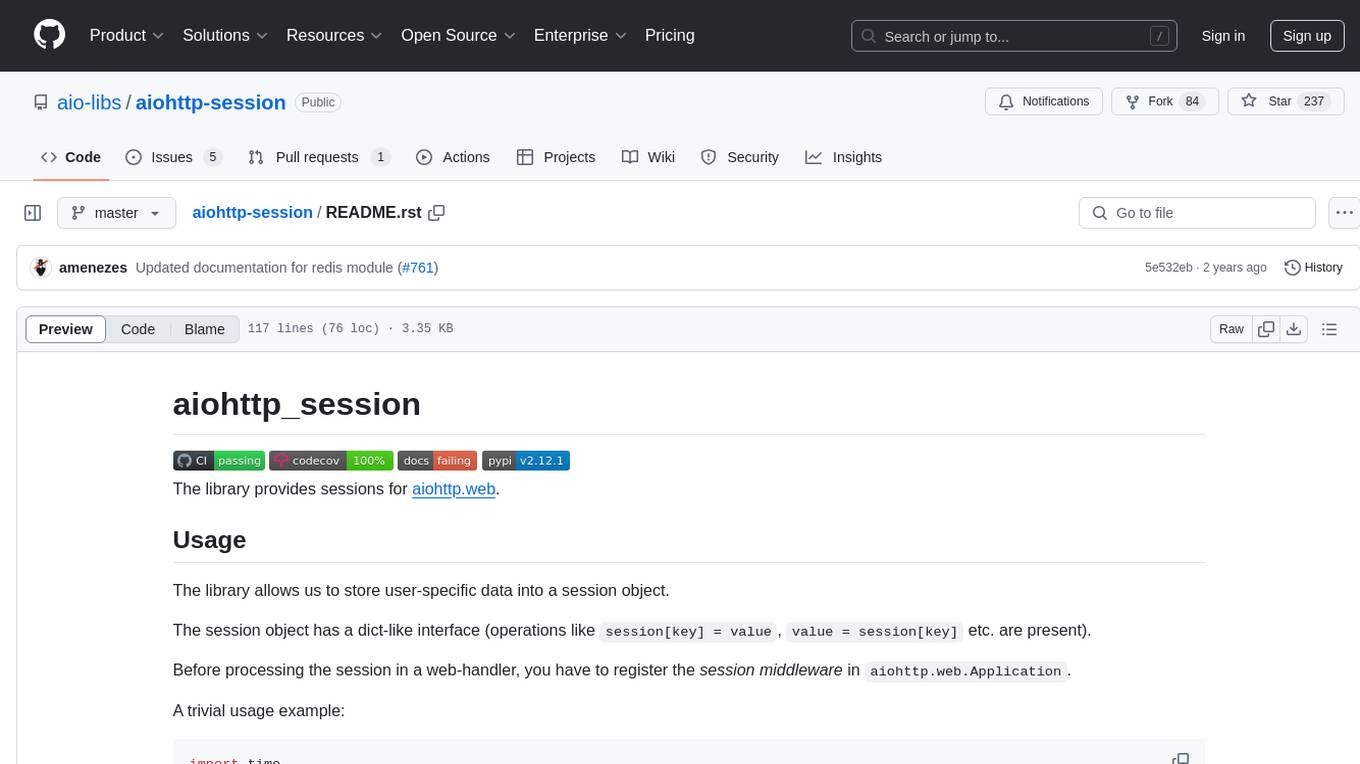Switch to the Security tab
1360x764 pixels.
click(x=740, y=157)
